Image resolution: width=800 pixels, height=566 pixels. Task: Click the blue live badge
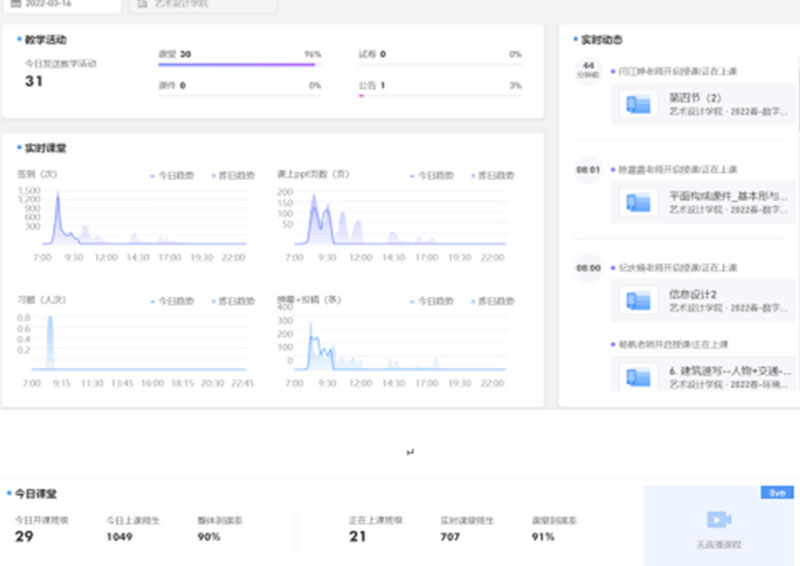[776, 493]
